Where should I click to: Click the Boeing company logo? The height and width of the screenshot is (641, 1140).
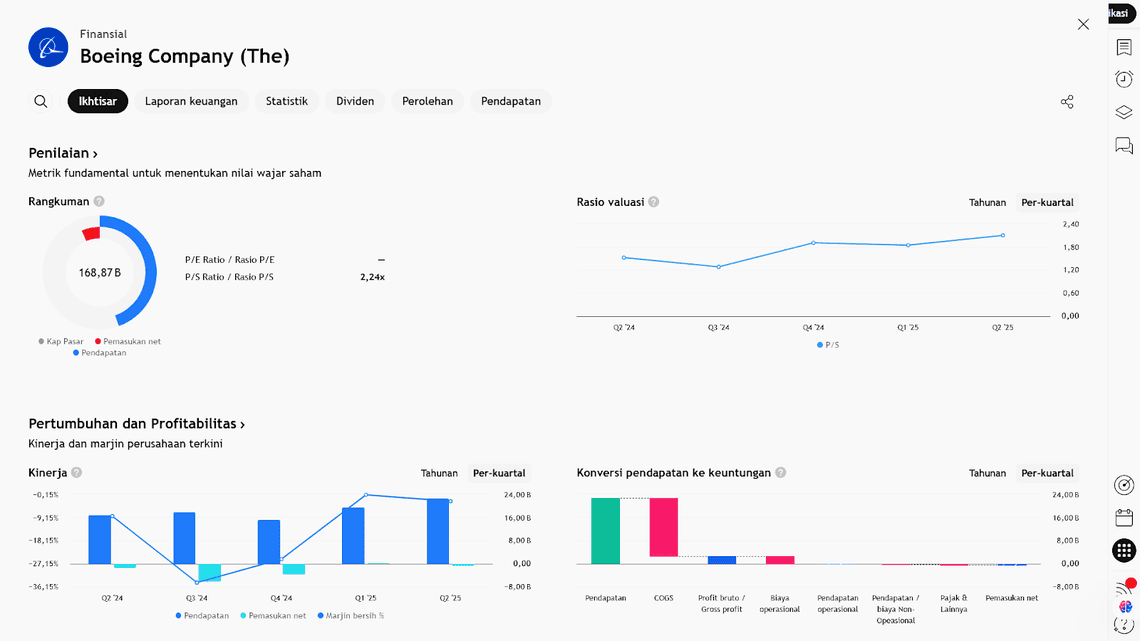(x=48, y=47)
